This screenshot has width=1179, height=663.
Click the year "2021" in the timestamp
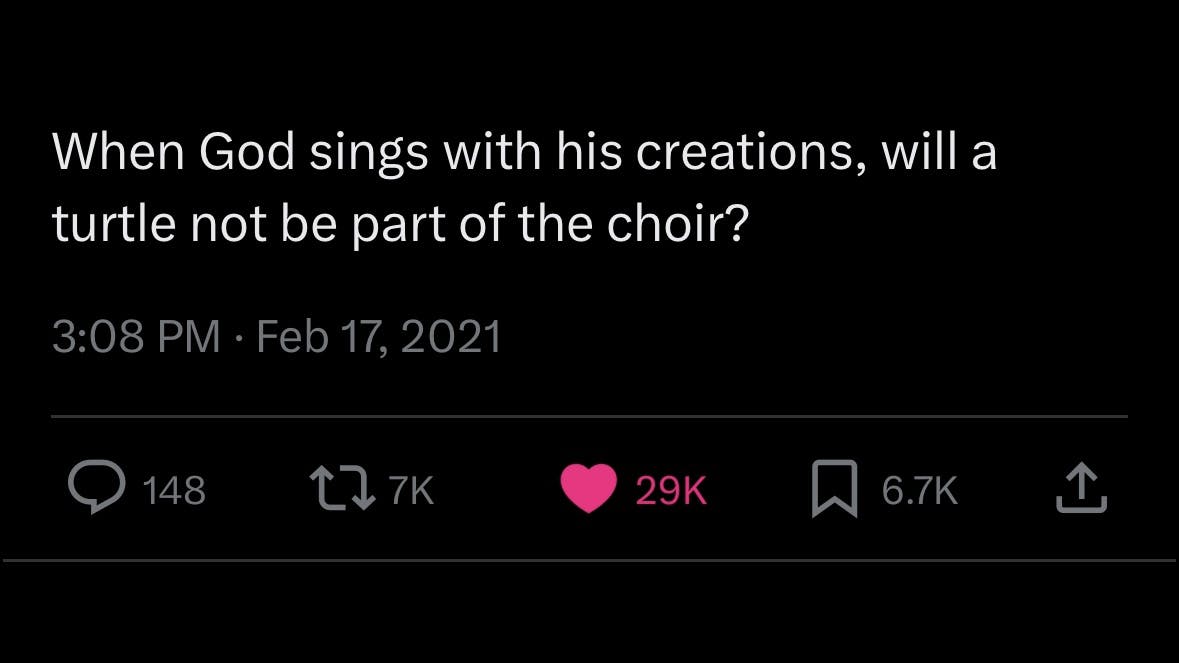[451, 337]
